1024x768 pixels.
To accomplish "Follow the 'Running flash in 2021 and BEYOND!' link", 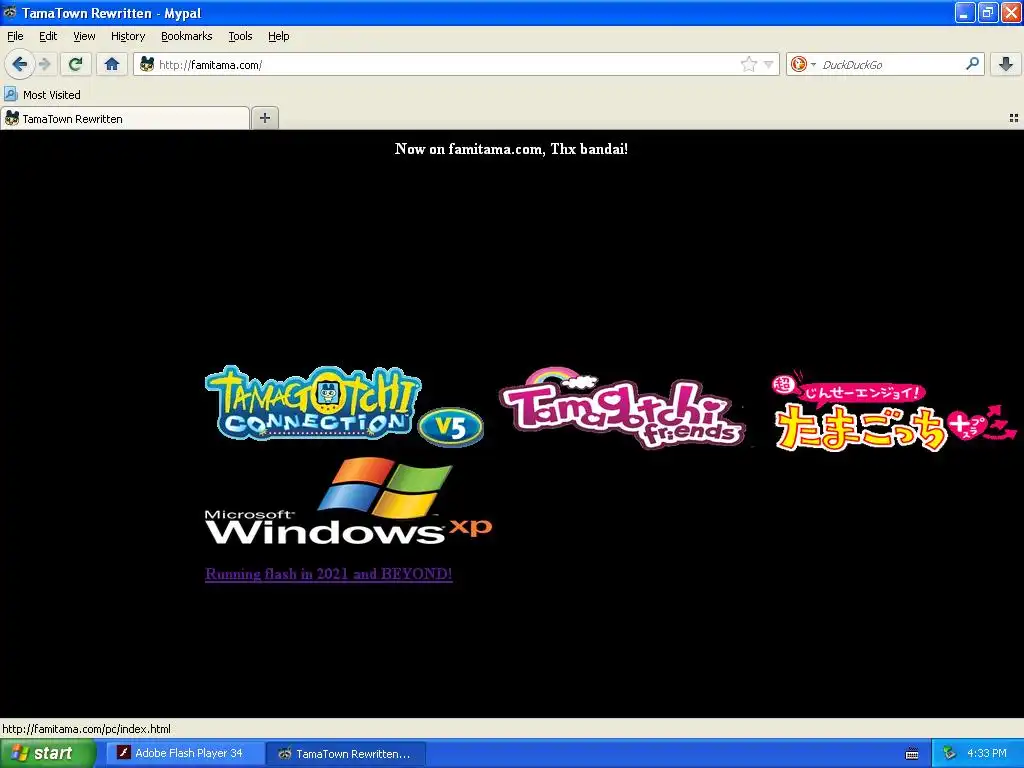I will point(328,573).
